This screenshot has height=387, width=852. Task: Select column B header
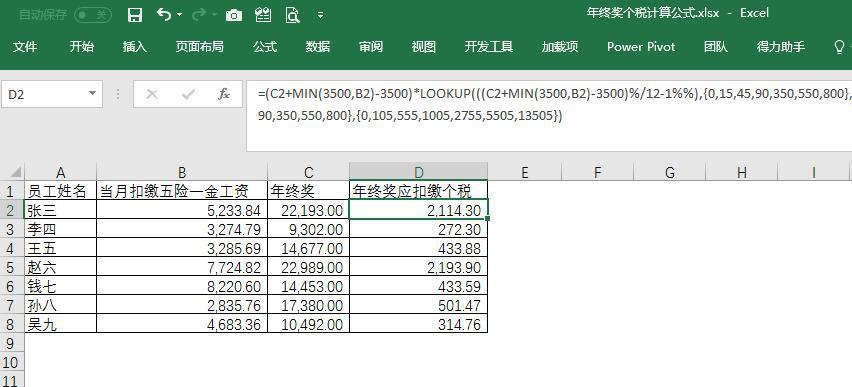tap(182, 172)
